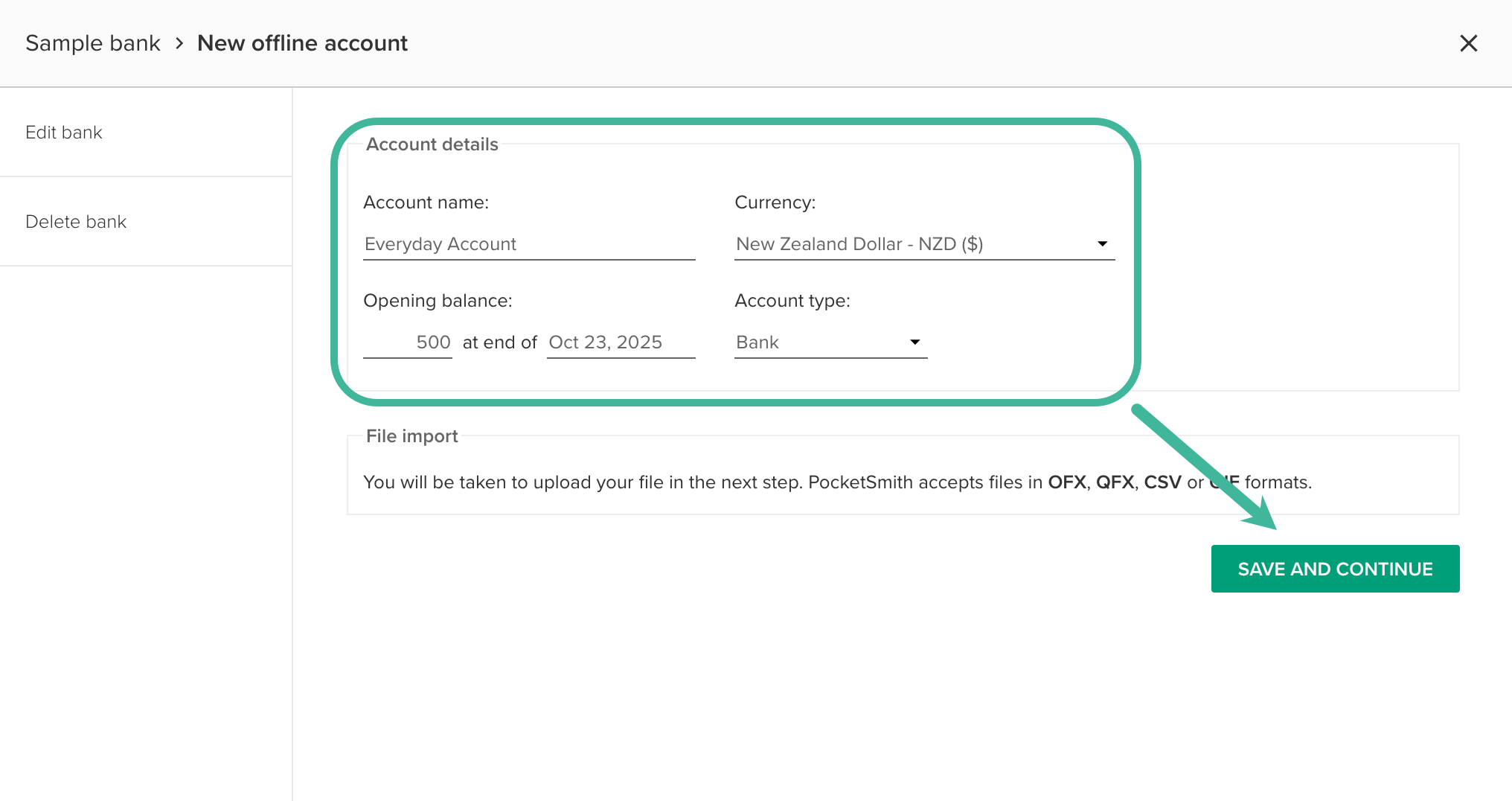Click the Account name label

[x=426, y=202]
